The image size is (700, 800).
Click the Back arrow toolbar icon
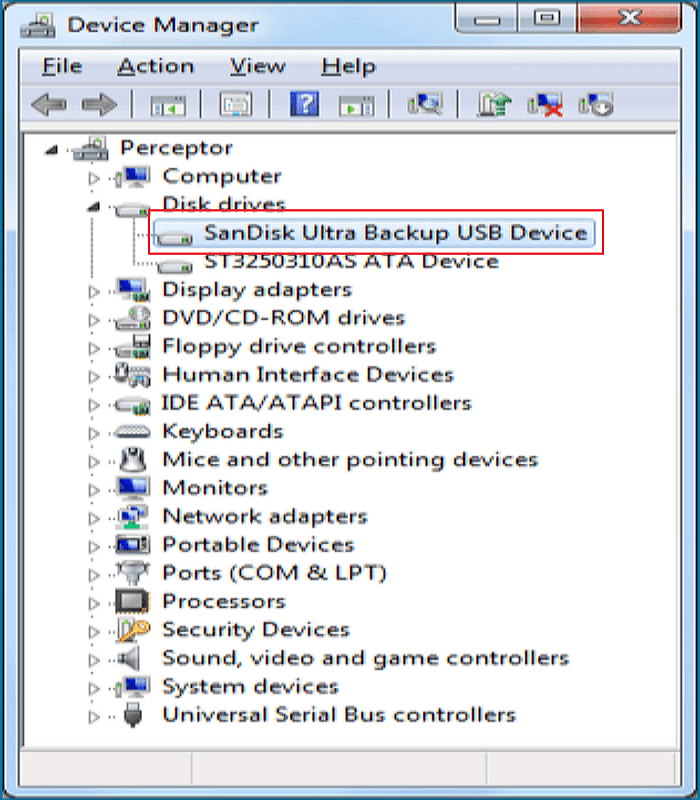49,105
